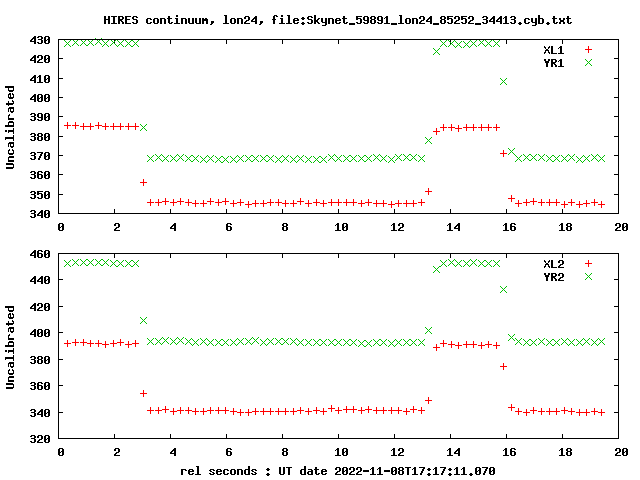Select the lone YR1 point near value 384
The image size is (640, 480).
[143, 127]
